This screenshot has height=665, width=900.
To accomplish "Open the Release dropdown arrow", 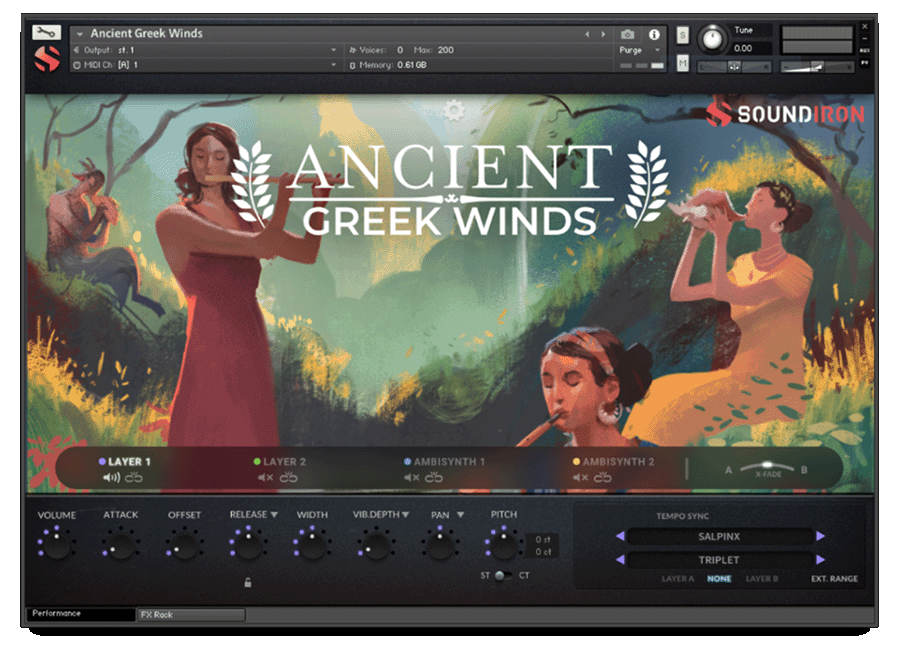I will pyautogui.click(x=274, y=515).
